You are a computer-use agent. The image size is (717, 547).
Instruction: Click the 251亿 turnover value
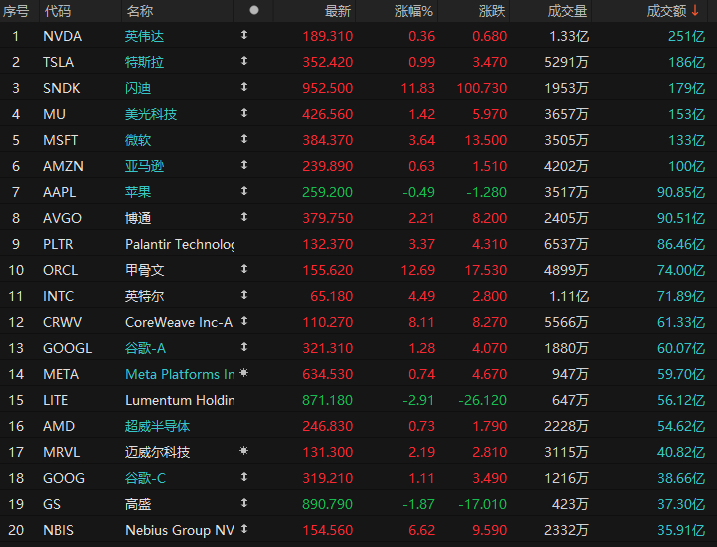tap(686, 36)
